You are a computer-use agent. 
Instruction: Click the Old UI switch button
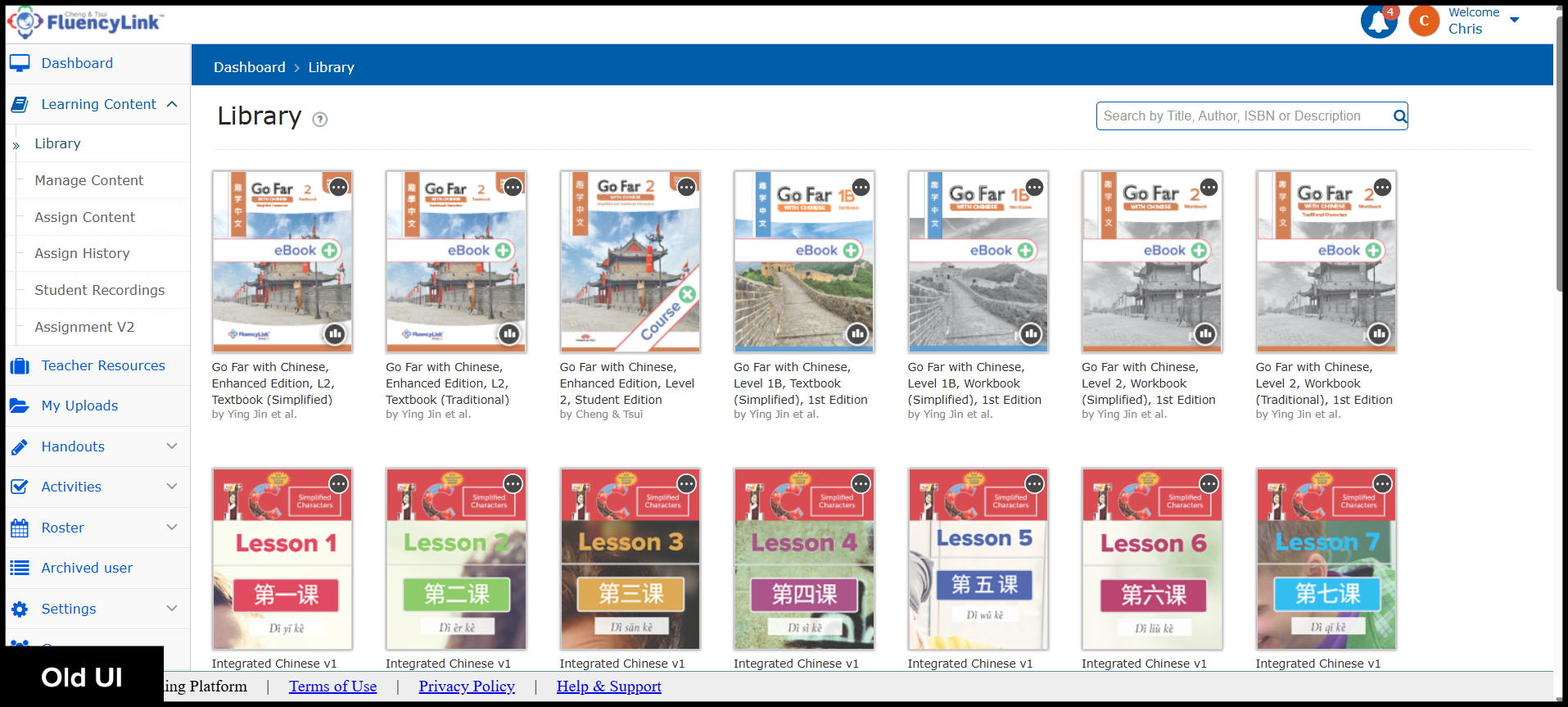coord(82,678)
